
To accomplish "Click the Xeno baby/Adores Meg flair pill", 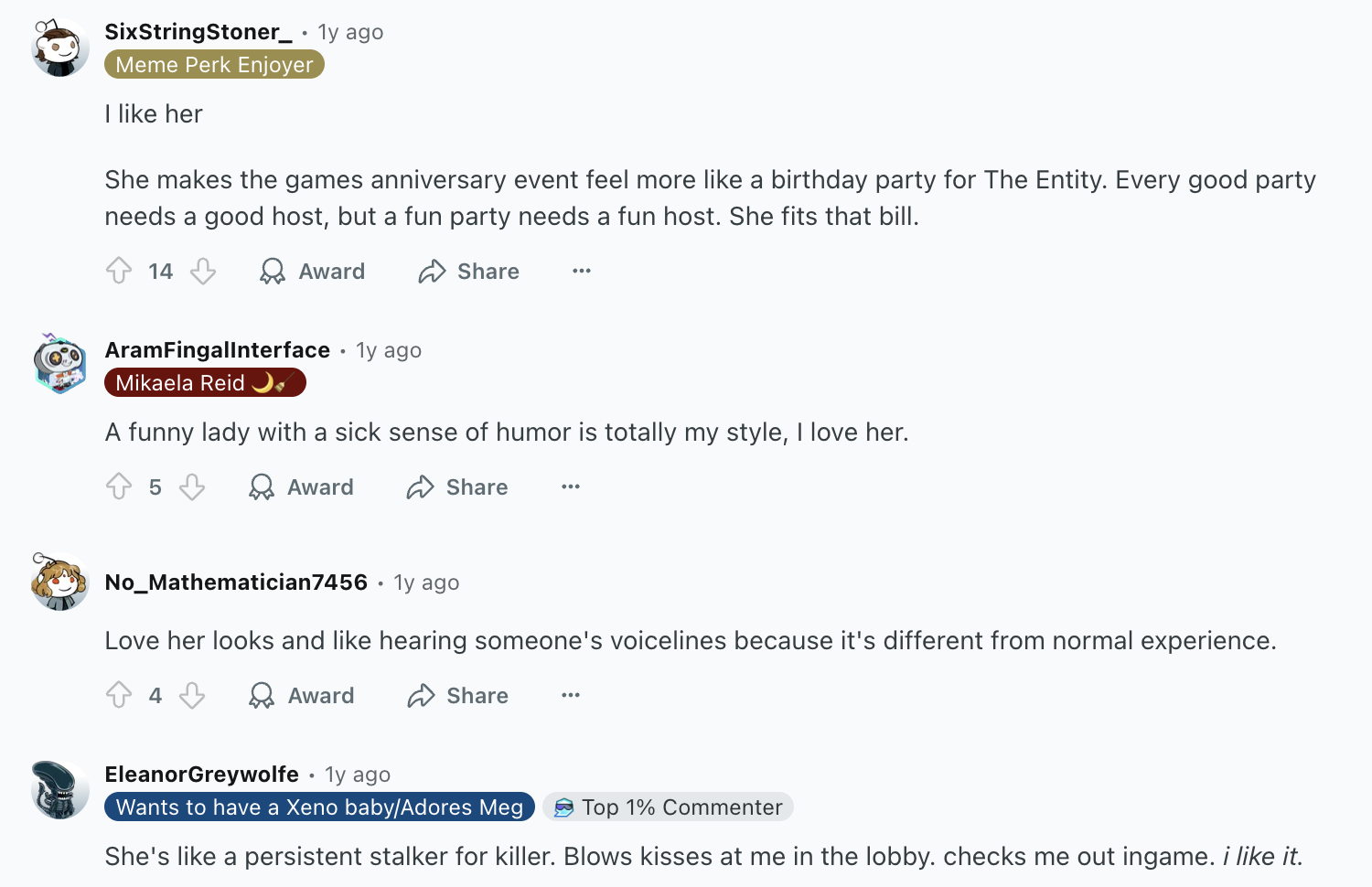I will click(x=318, y=807).
